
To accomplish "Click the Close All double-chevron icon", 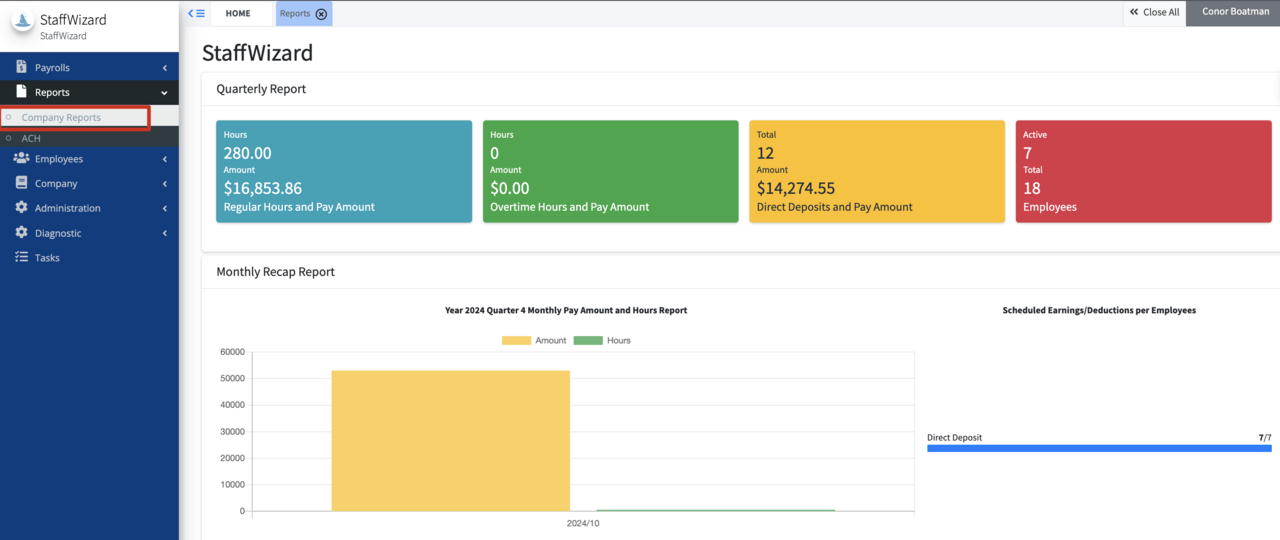I will (x=1134, y=13).
